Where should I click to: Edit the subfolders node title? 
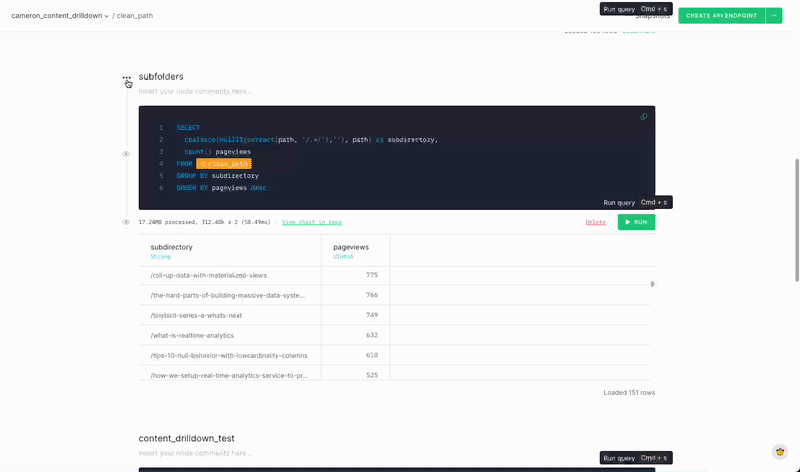[161, 76]
